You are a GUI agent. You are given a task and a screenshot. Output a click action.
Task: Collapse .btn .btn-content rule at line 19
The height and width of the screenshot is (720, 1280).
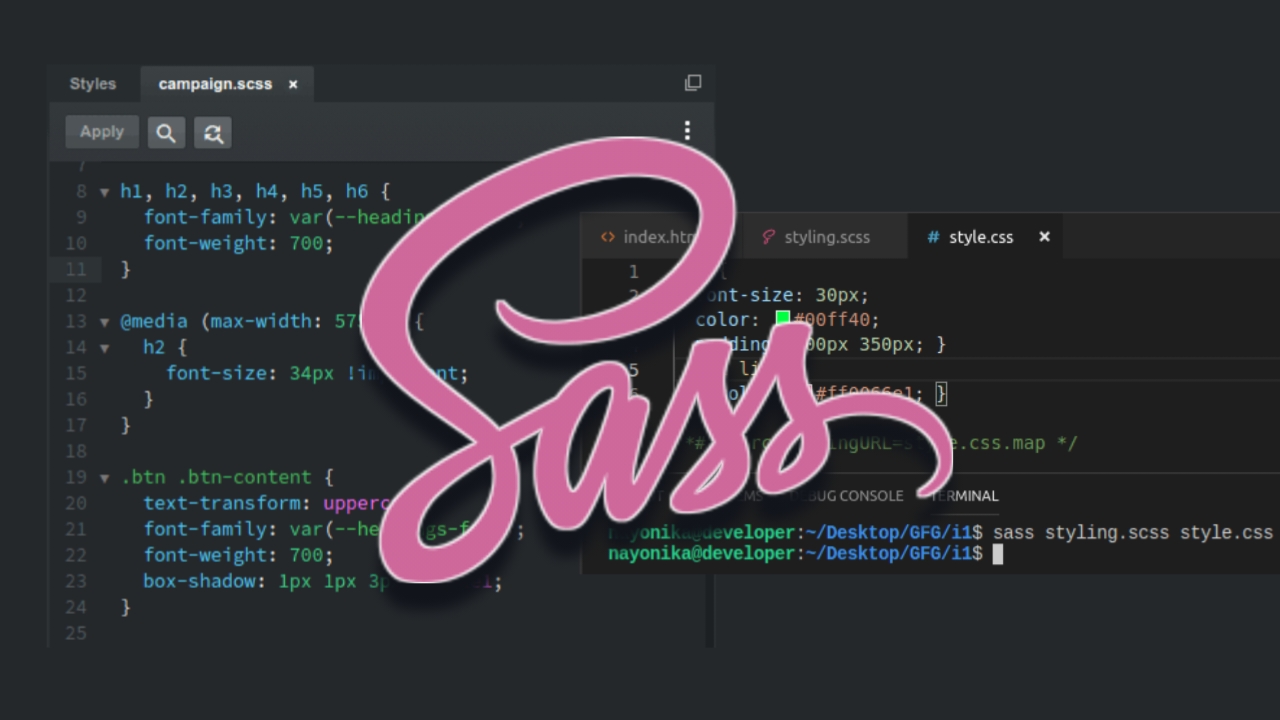pos(104,478)
